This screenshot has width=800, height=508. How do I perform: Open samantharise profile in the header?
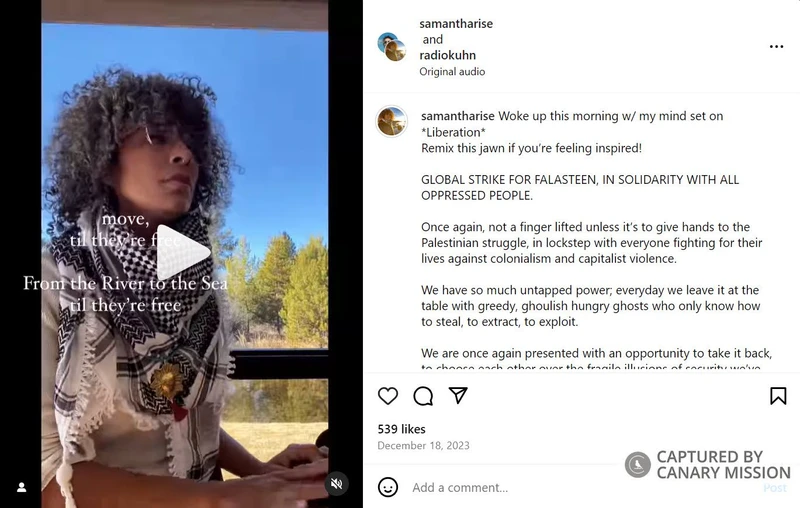point(456,23)
